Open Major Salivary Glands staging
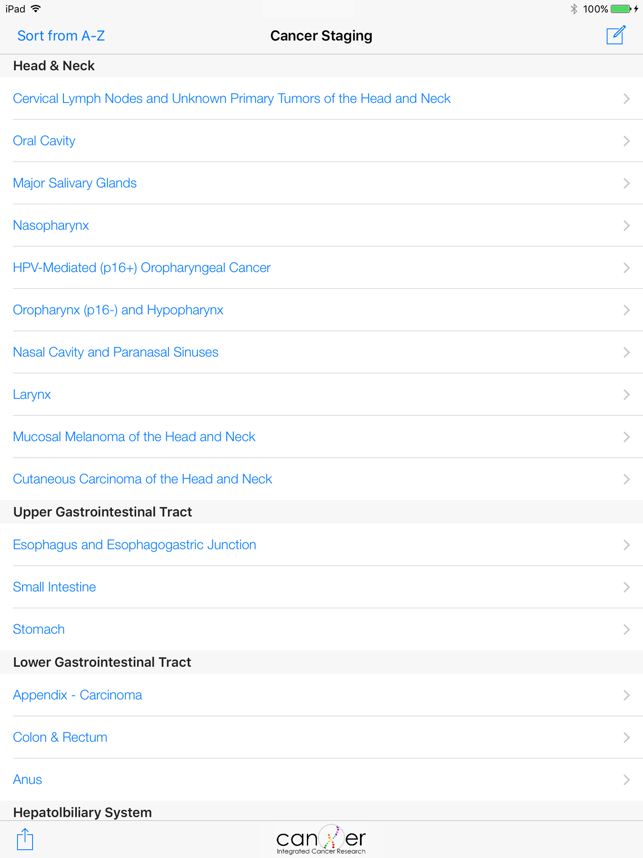643x858 pixels. (75, 183)
